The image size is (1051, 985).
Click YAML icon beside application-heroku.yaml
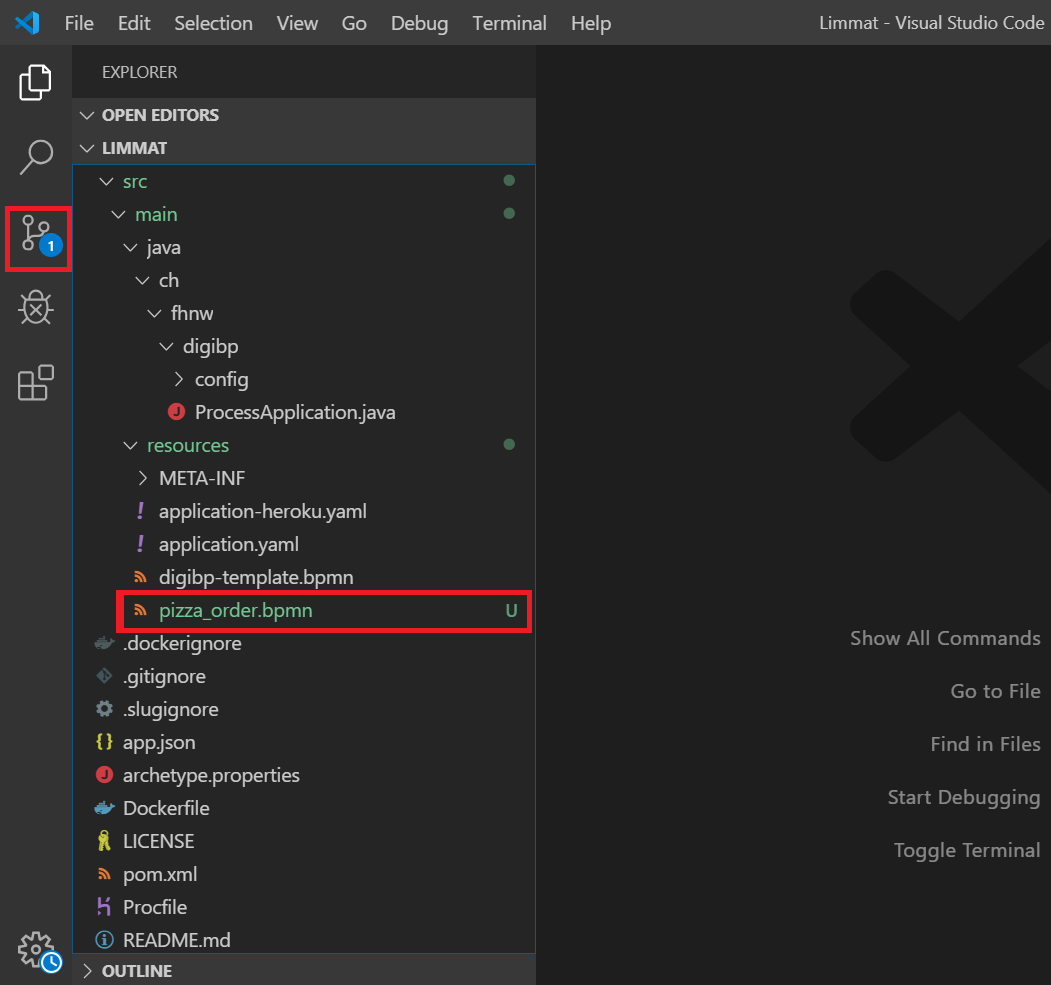coord(140,511)
